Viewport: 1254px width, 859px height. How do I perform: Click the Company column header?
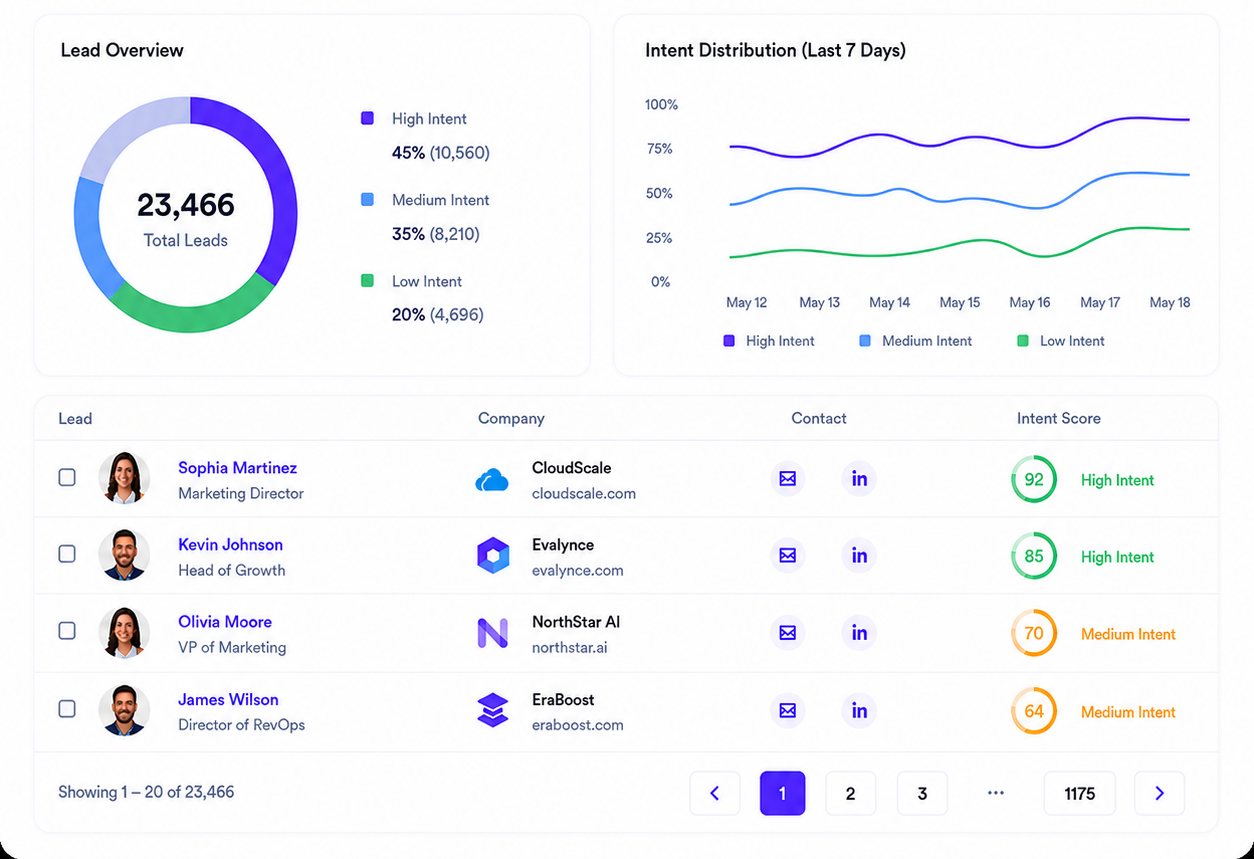tap(511, 419)
